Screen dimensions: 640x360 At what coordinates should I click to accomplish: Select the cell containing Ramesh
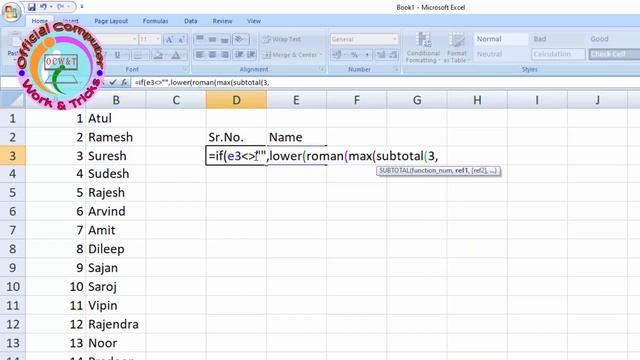116,137
